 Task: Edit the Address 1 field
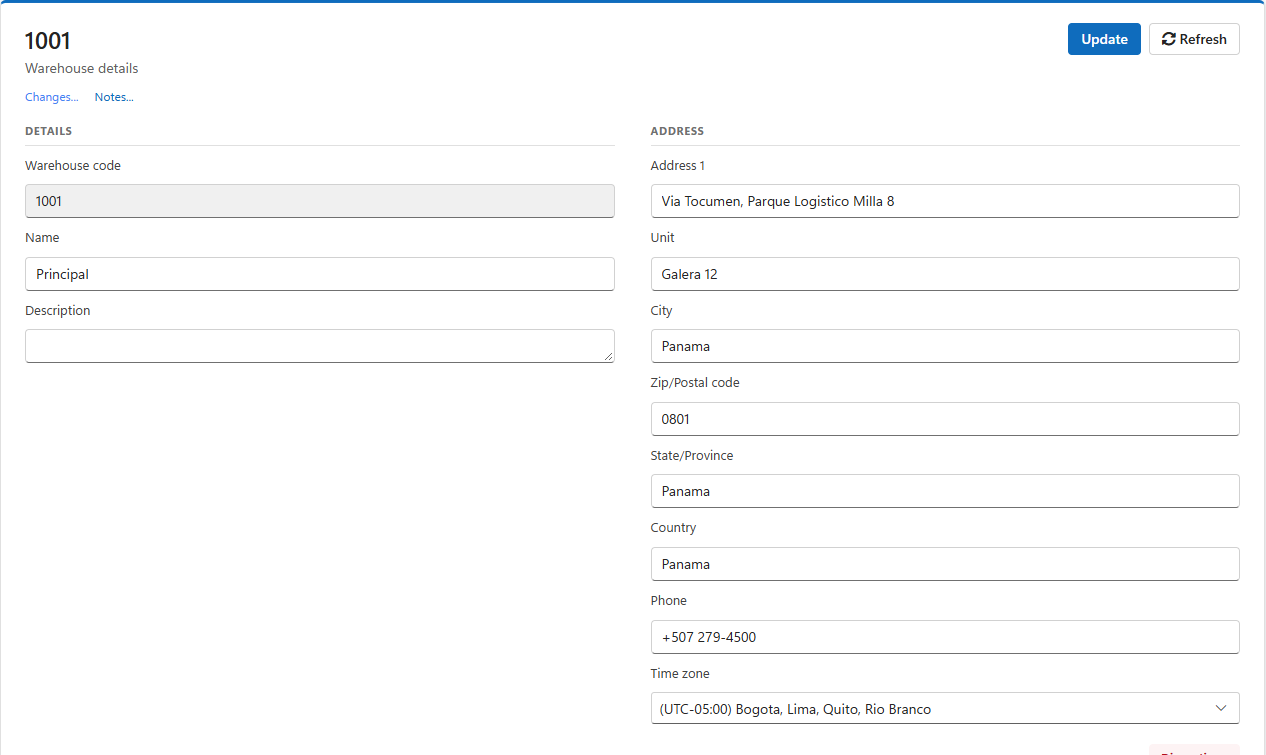(x=945, y=201)
